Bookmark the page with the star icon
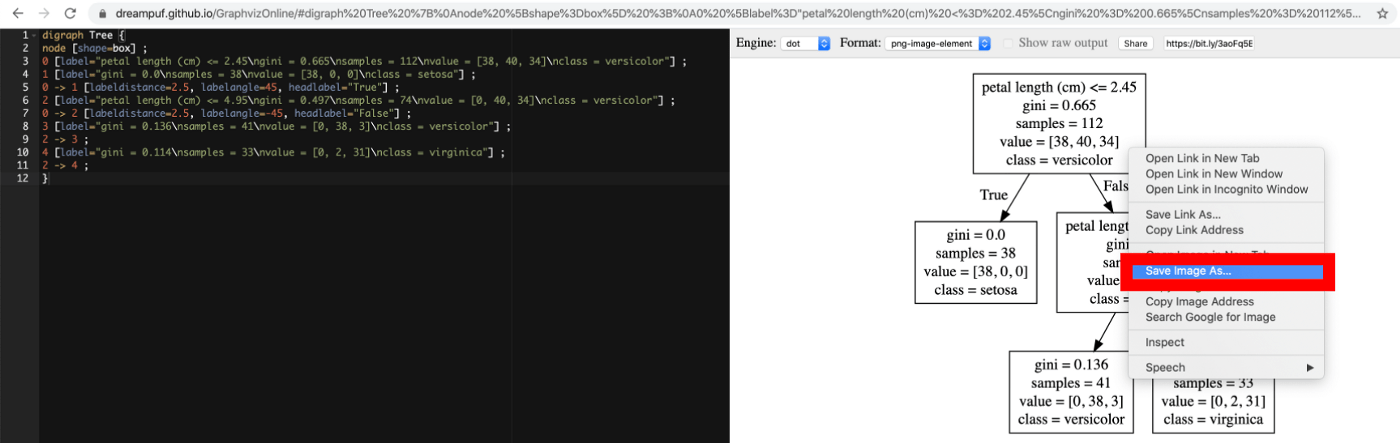The width and height of the screenshot is (1400, 443). point(1382,14)
